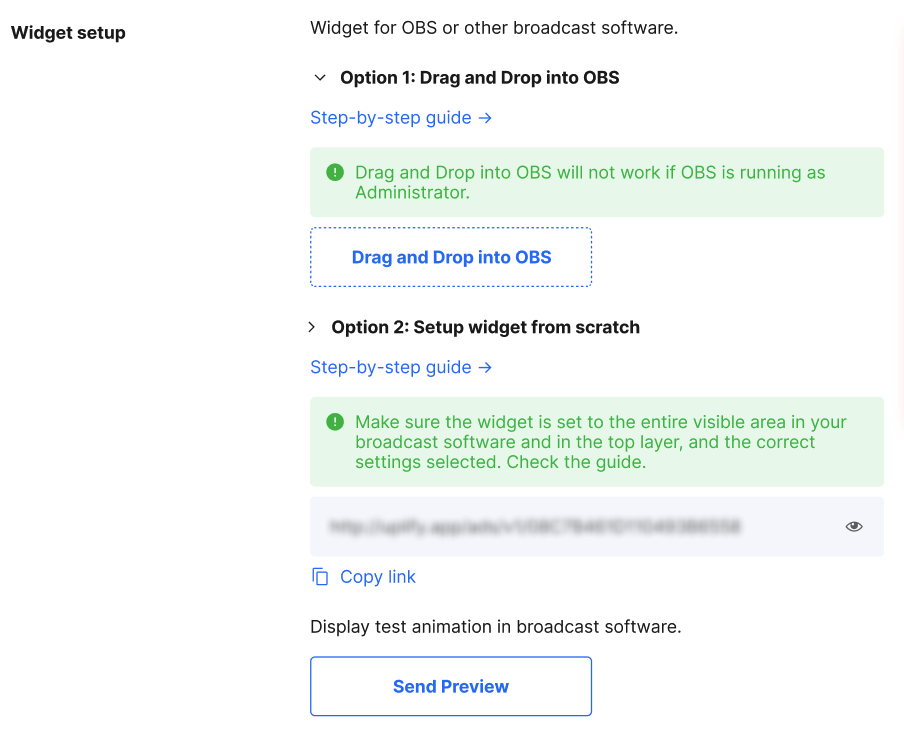Screen dimensions: 904x739
Task: Click the arrow icon beside Option 1's guide link
Action: [485, 118]
